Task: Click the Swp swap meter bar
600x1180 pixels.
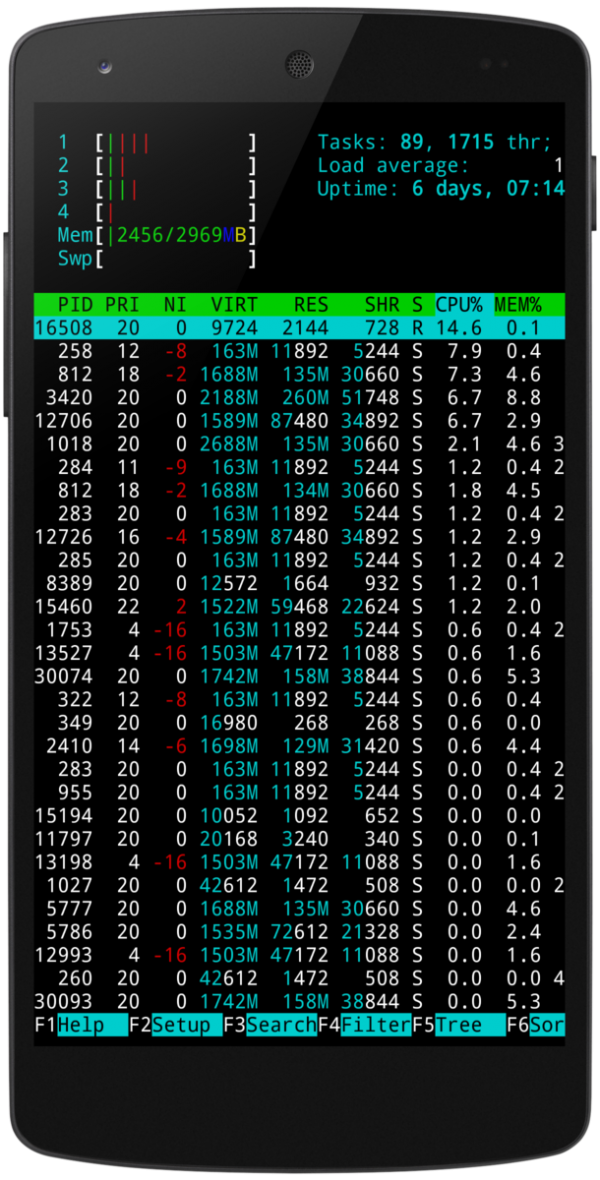Action: (176, 259)
